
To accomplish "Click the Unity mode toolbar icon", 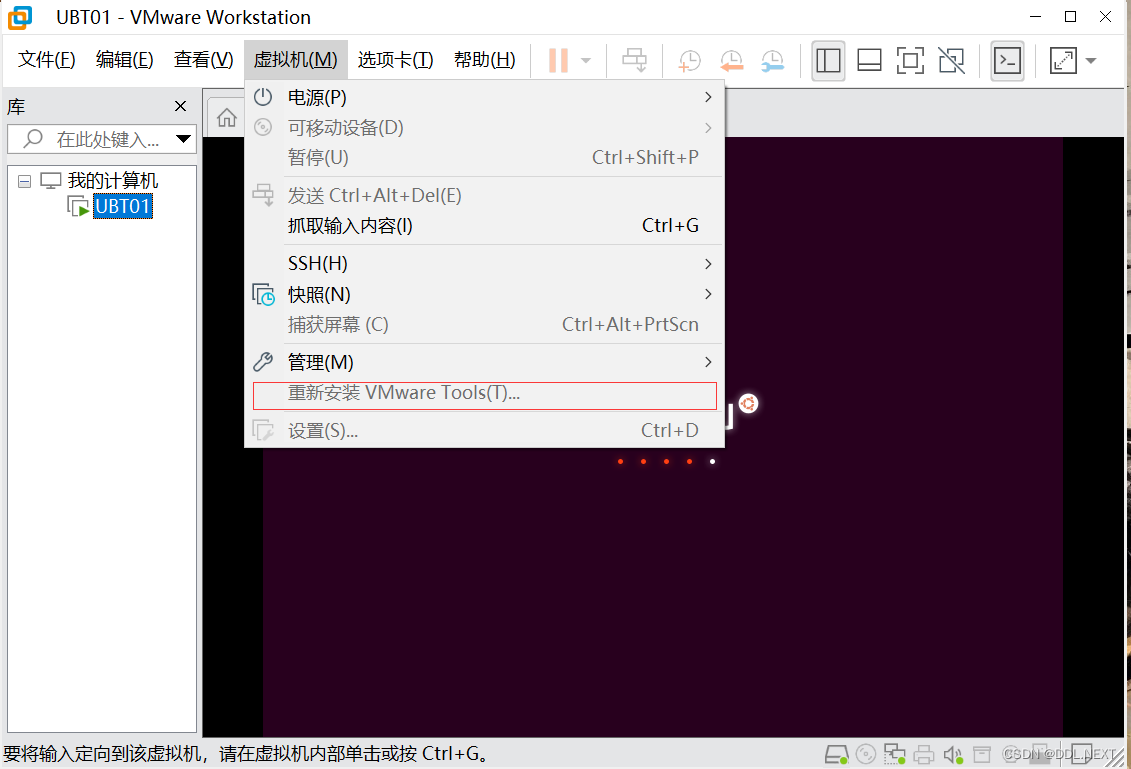I will pos(951,61).
